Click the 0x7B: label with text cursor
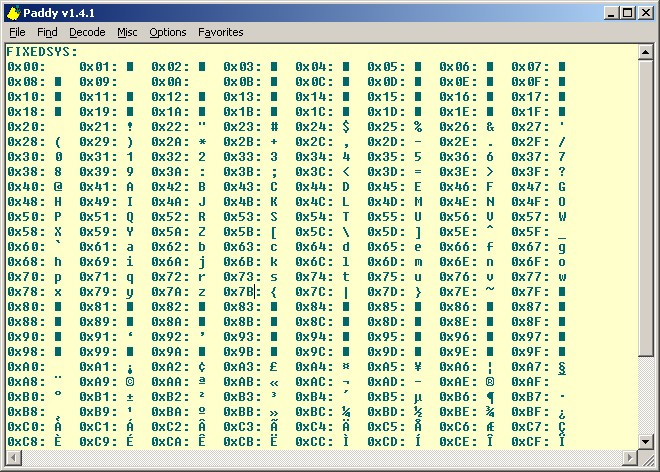Screen dimensions: 660x472 (x=242, y=292)
